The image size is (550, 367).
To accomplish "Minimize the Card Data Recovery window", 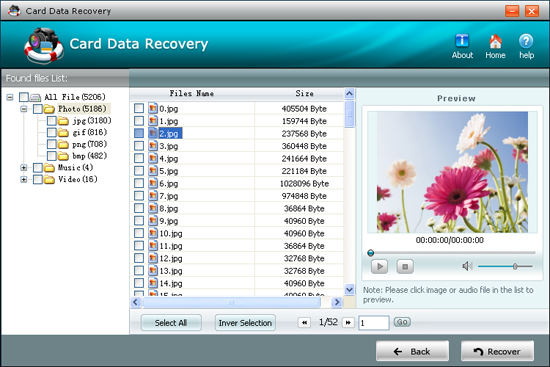I will tap(512, 11).
